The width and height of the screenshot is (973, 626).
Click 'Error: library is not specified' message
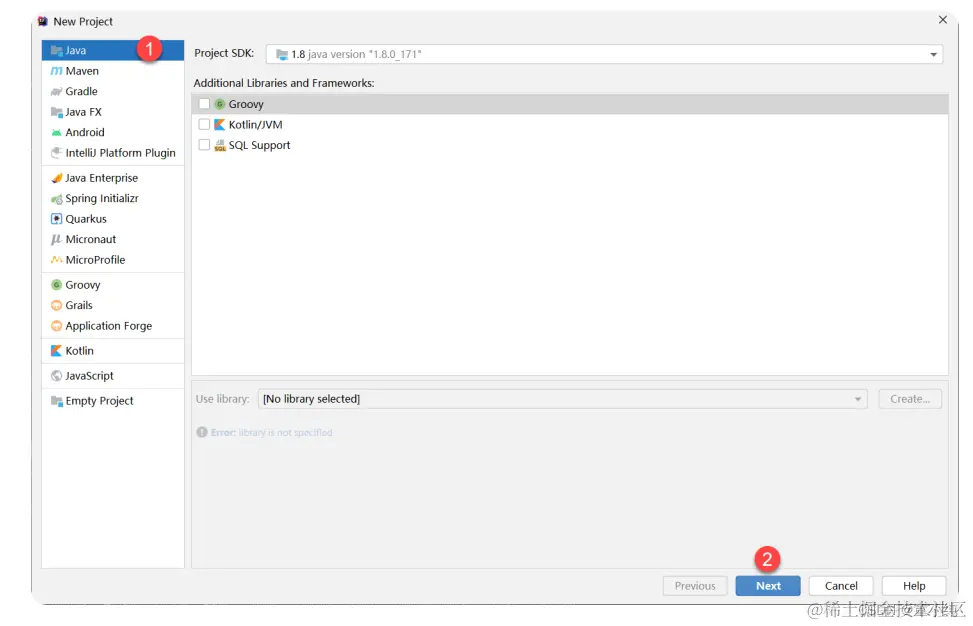point(271,432)
